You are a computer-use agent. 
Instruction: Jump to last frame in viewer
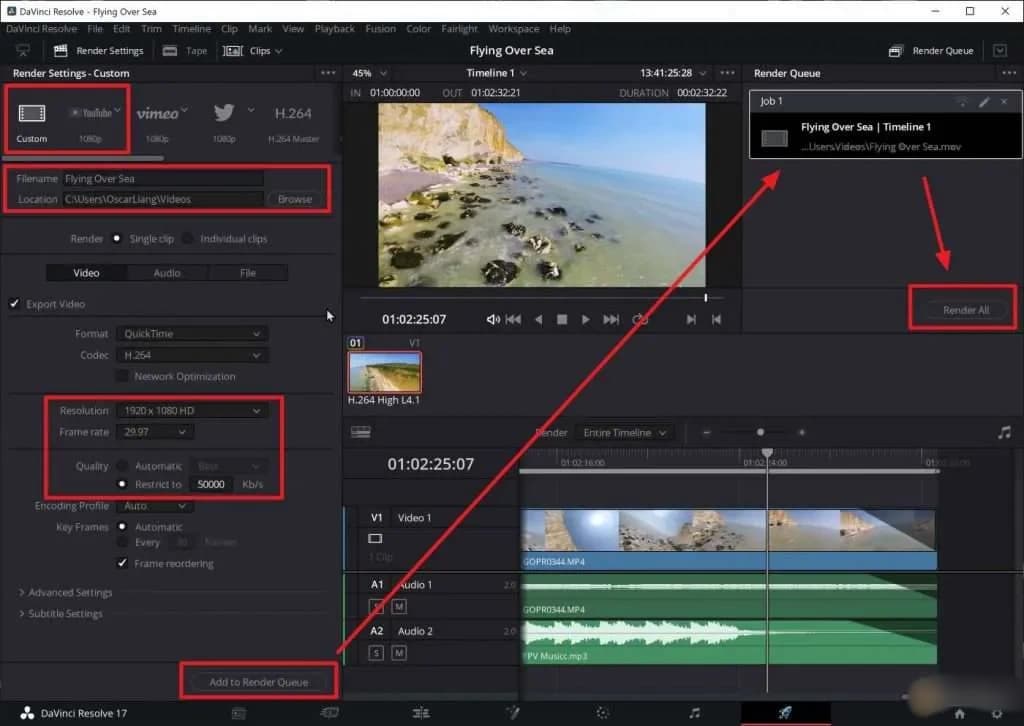point(611,319)
